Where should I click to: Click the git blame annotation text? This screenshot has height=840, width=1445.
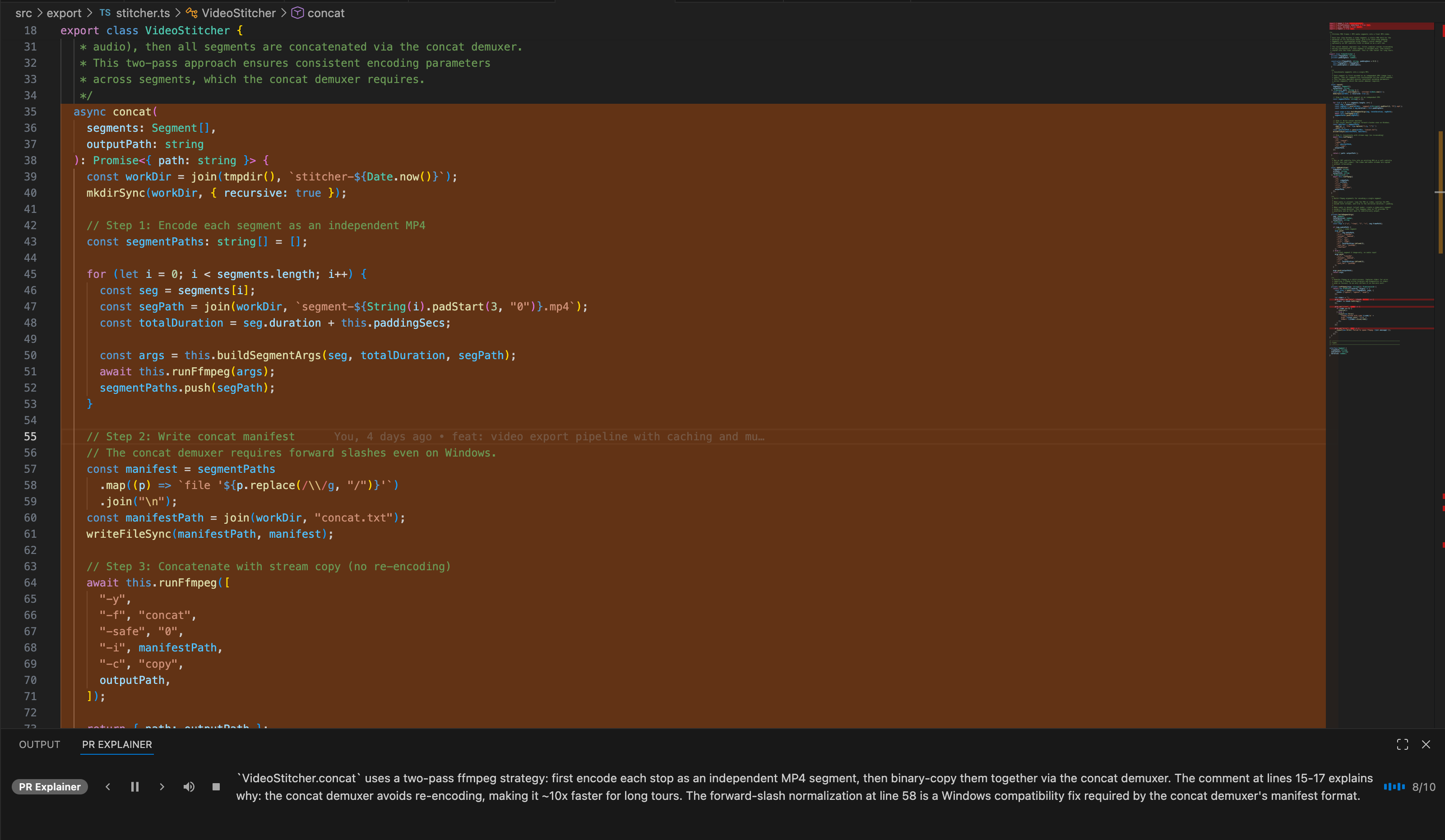pos(549,436)
